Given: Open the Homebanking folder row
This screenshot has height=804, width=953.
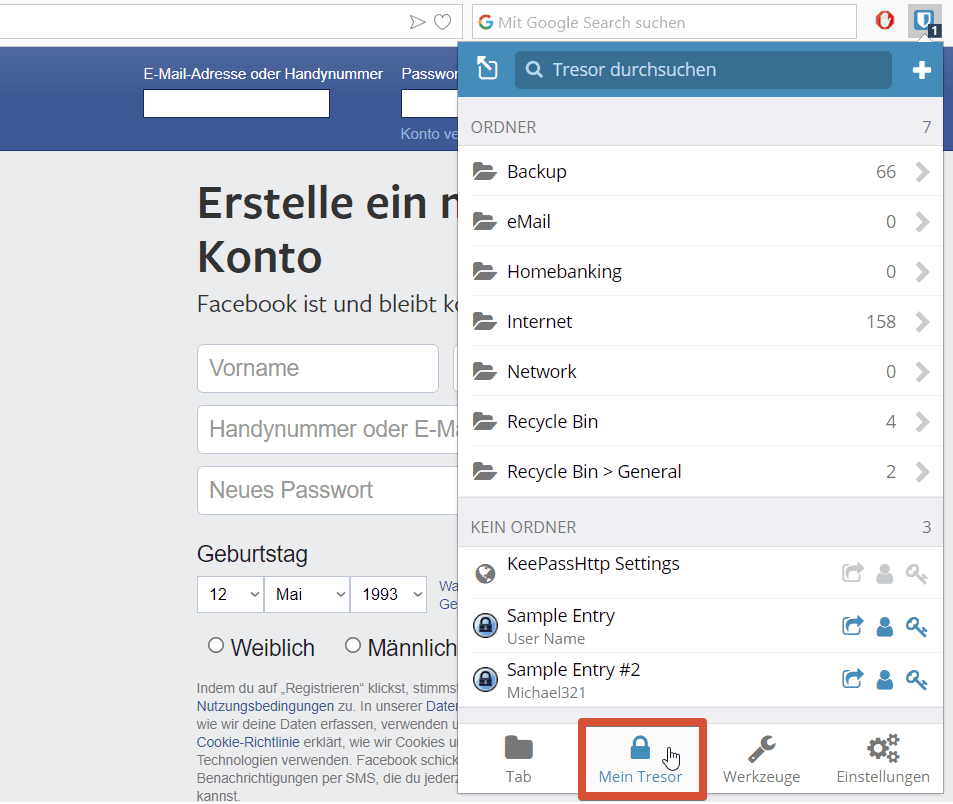Looking at the screenshot, I should pos(701,272).
